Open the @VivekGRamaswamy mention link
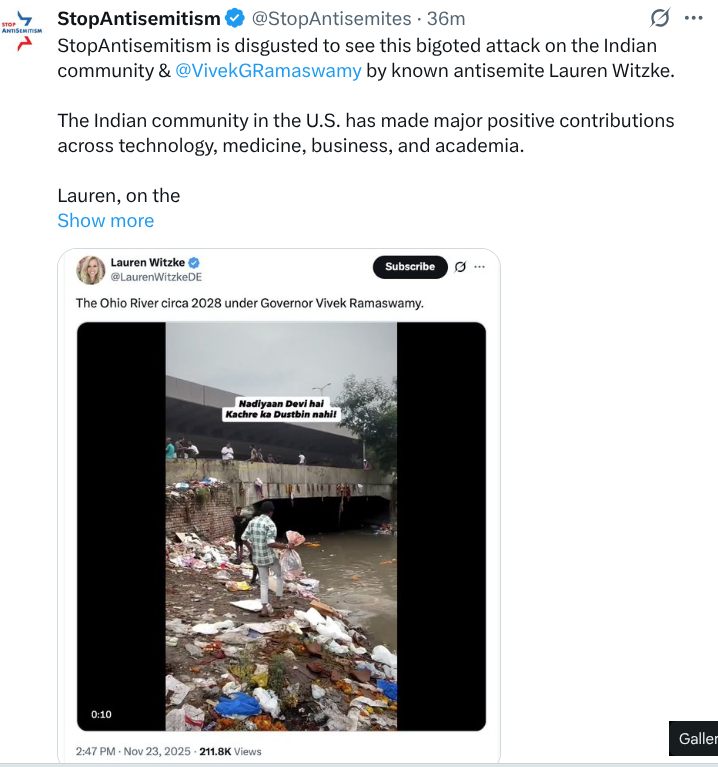718x767 pixels. (x=269, y=70)
